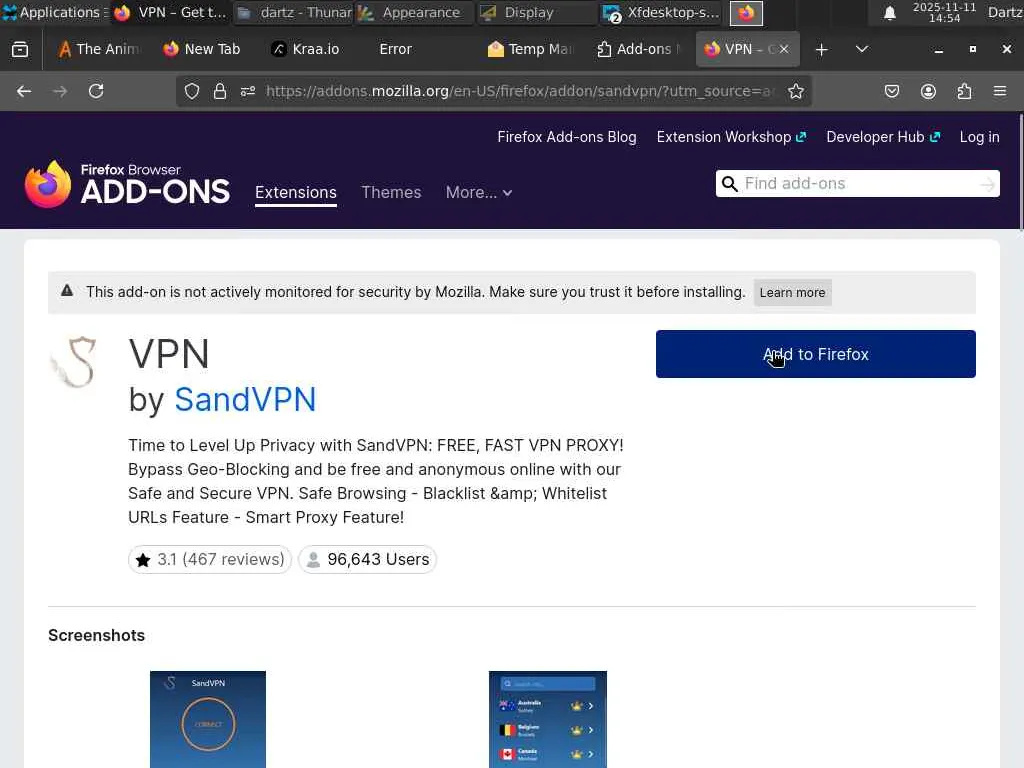Screen dimensions: 1024x768
Task: Click the site security padlock icon
Action: [x=219, y=91]
